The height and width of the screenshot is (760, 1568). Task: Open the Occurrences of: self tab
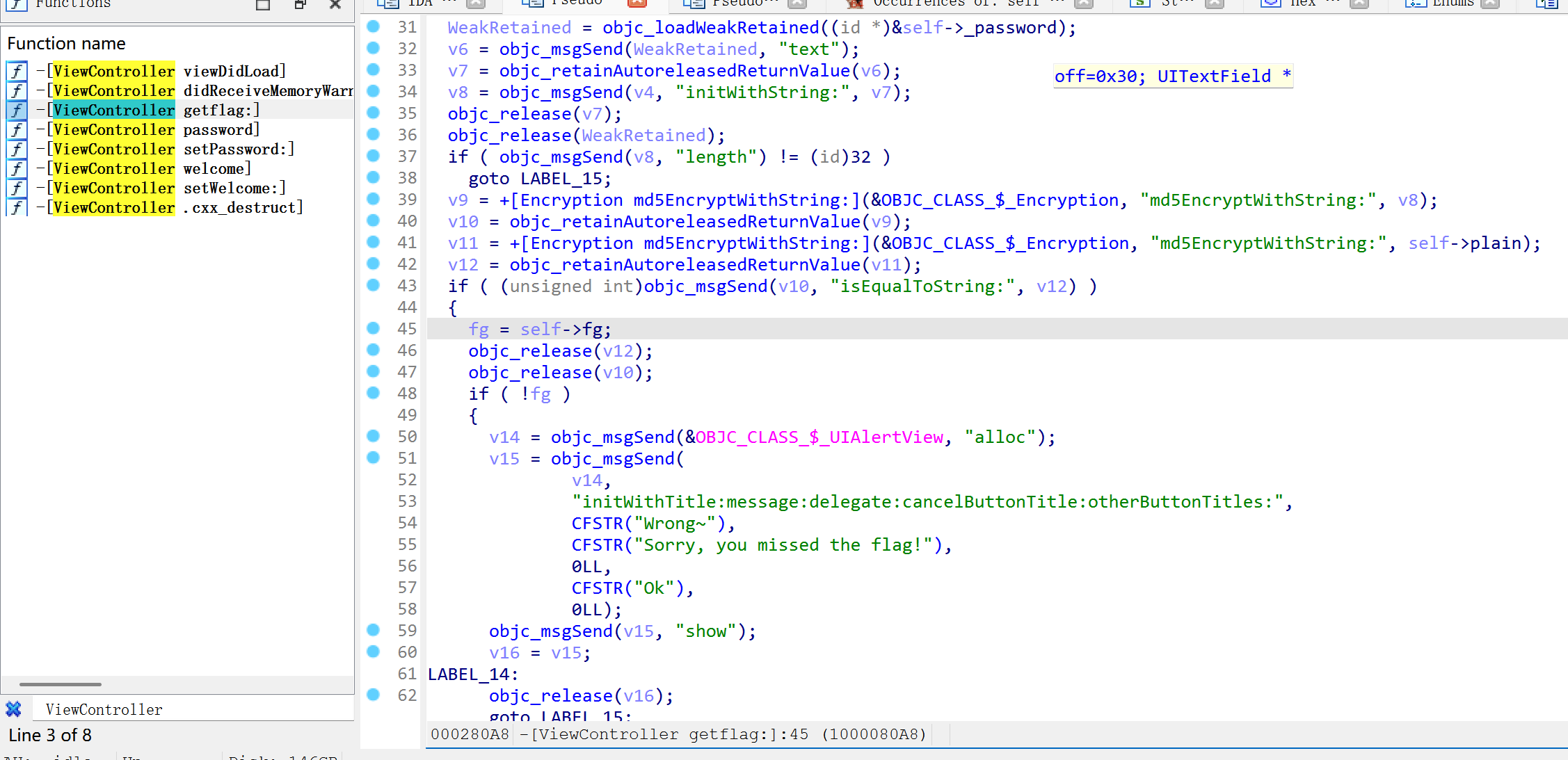pos(954,3)
